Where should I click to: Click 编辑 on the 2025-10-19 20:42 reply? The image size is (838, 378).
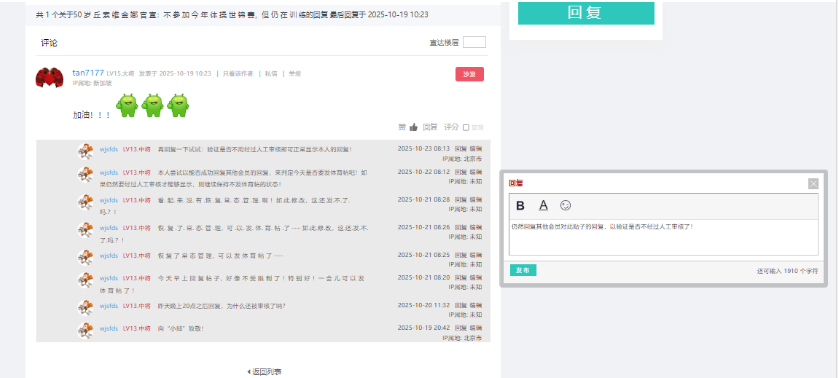coord(475,328)
